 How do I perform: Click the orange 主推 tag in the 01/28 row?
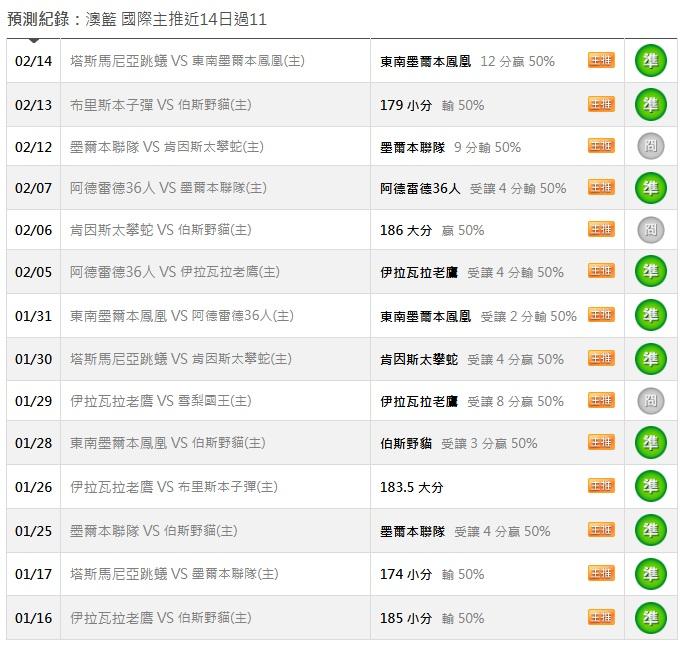point(602,442)
